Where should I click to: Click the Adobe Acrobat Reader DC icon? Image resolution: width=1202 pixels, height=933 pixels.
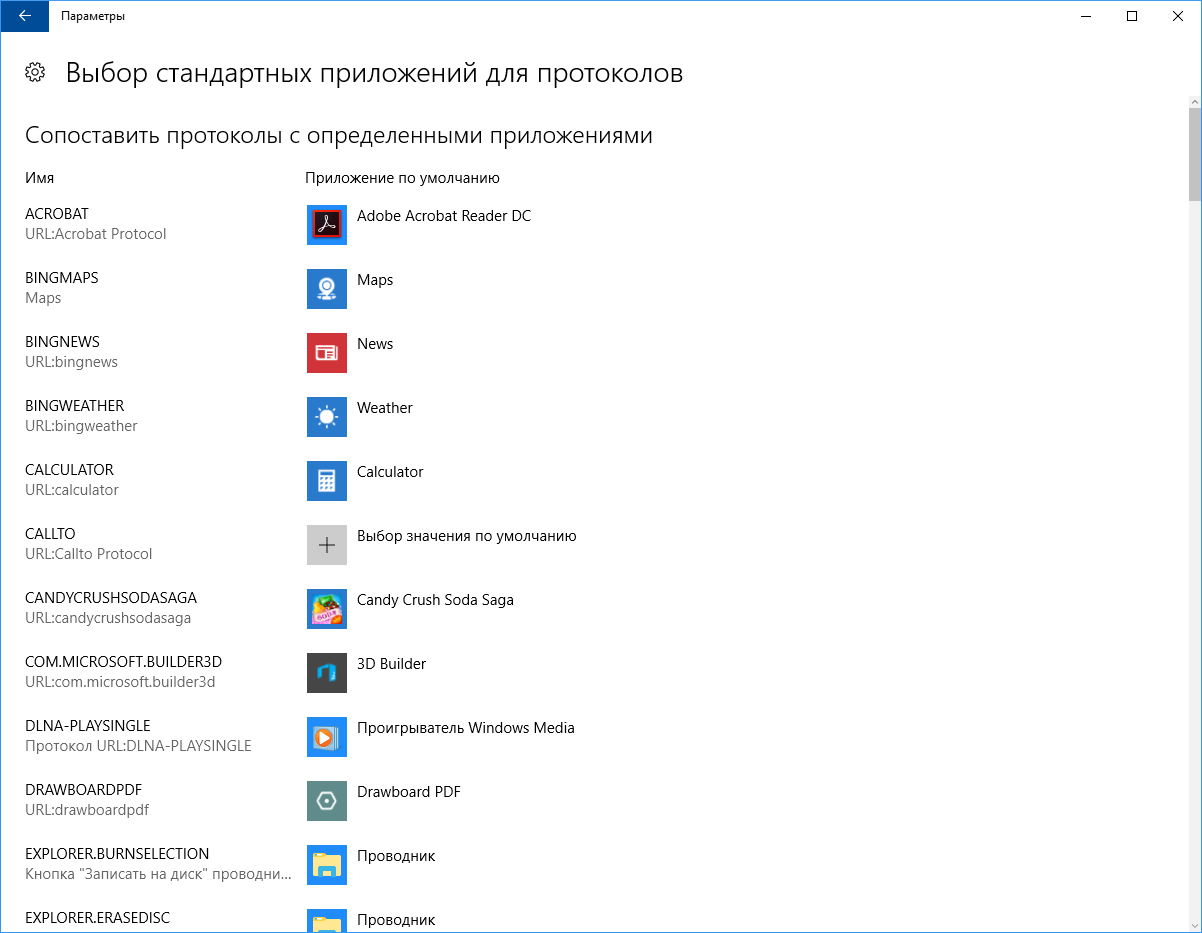[326, 225]
